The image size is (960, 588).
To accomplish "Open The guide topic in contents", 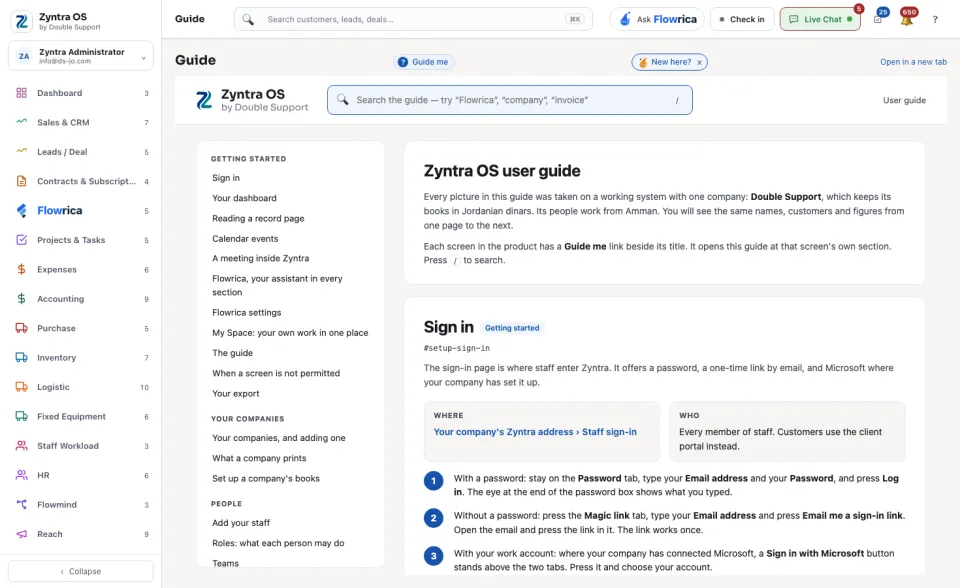I will pos(232,353).
